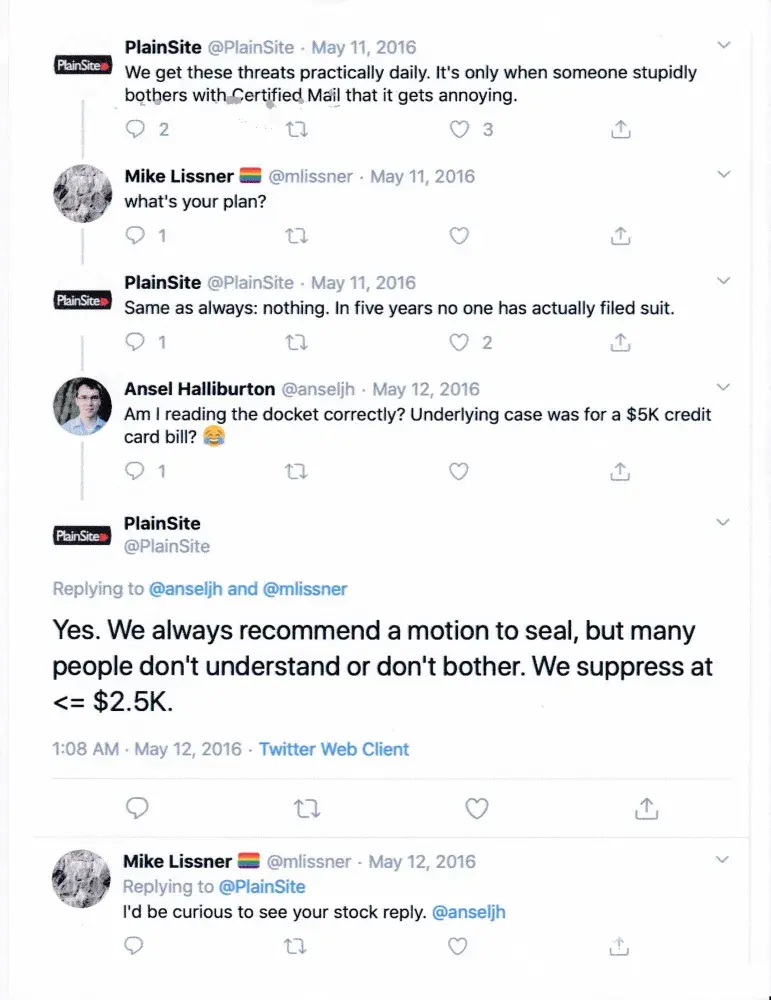Open the @PlainSite link in bottom reply

click(x=262, y=886)
